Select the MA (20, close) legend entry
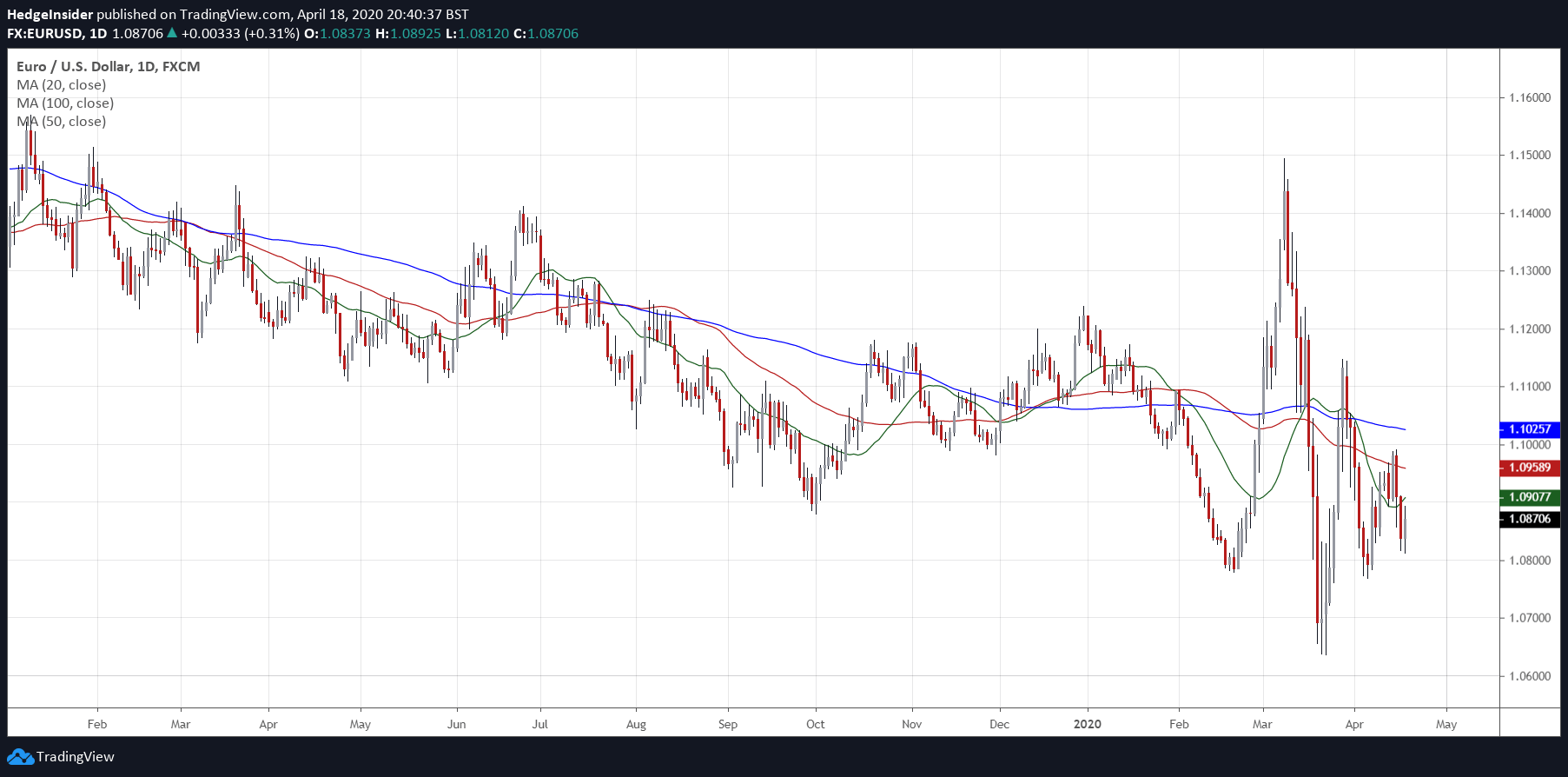Image resolution: width=1568 pixels, height=777 pixels. [62, 85]
